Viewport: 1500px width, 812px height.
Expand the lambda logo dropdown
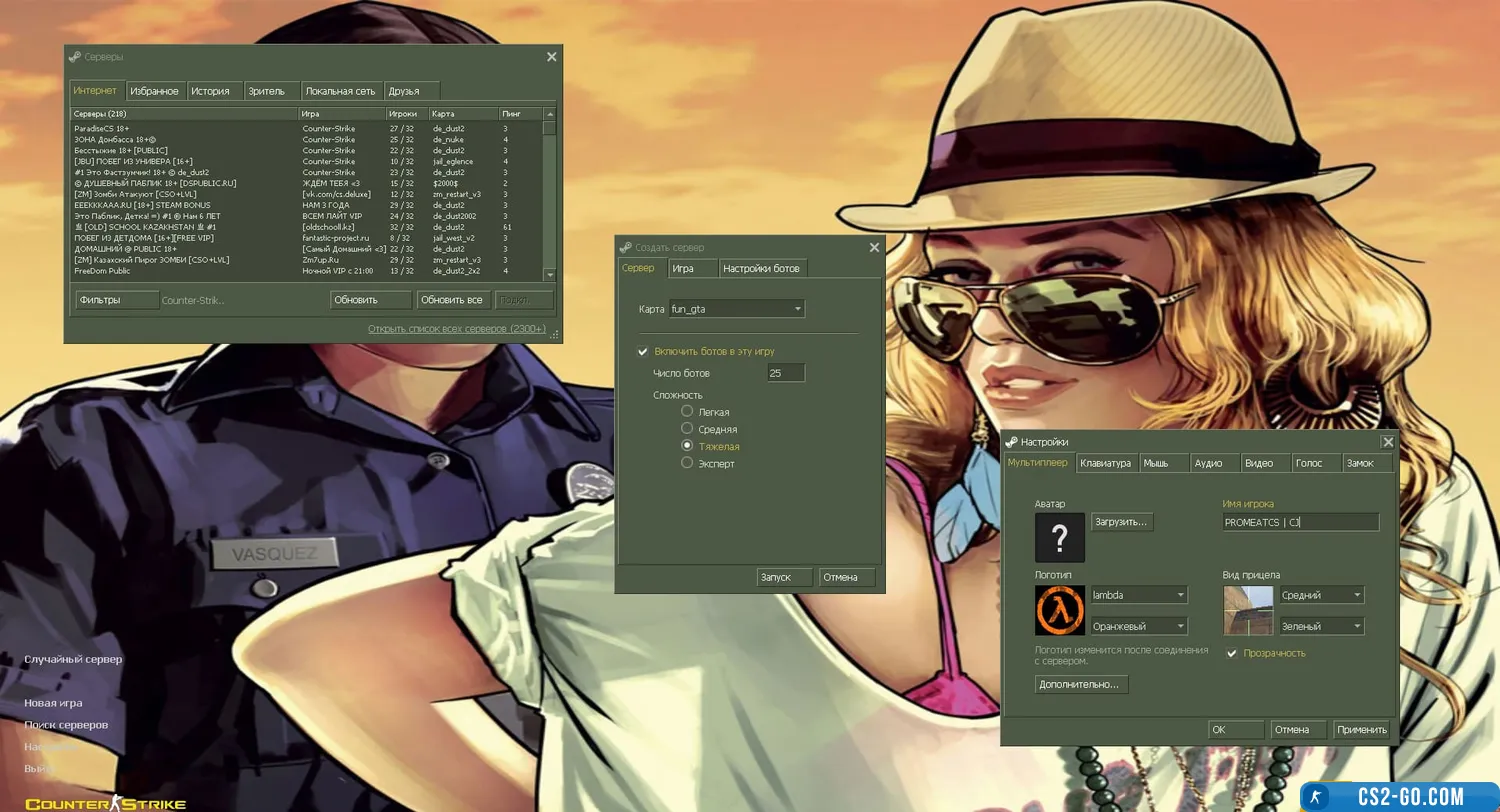pos(1139,595)
